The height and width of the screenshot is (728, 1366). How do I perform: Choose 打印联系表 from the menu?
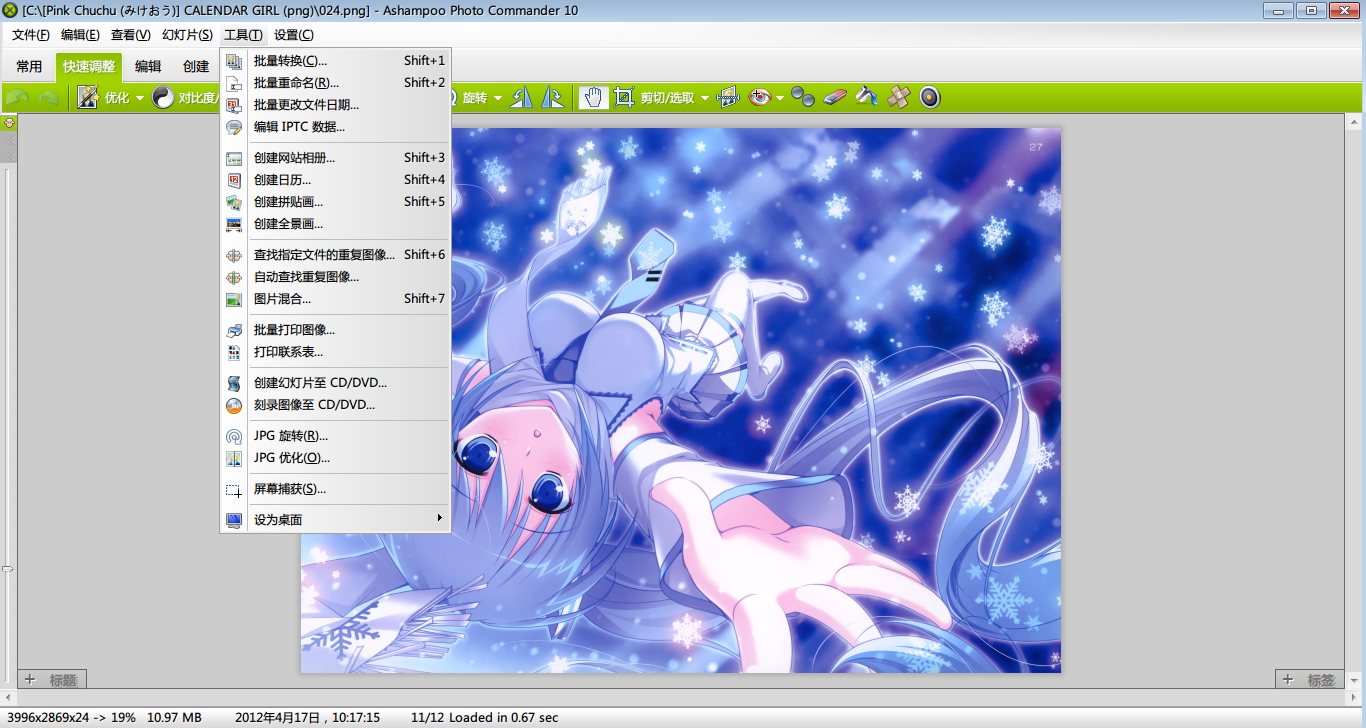click(x=335, y=352)
